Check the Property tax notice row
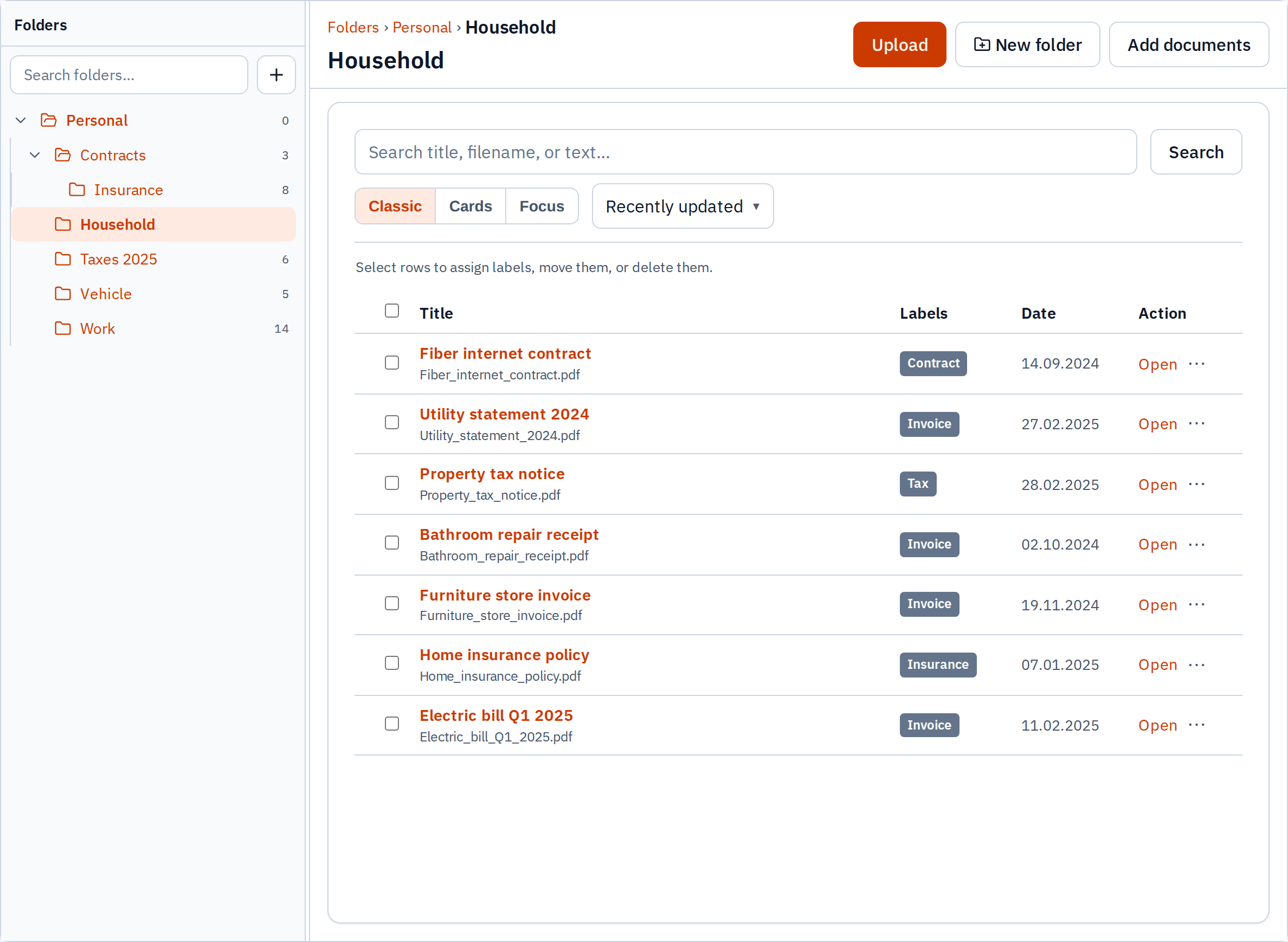The image size is (1288, 942). point(392,483)
